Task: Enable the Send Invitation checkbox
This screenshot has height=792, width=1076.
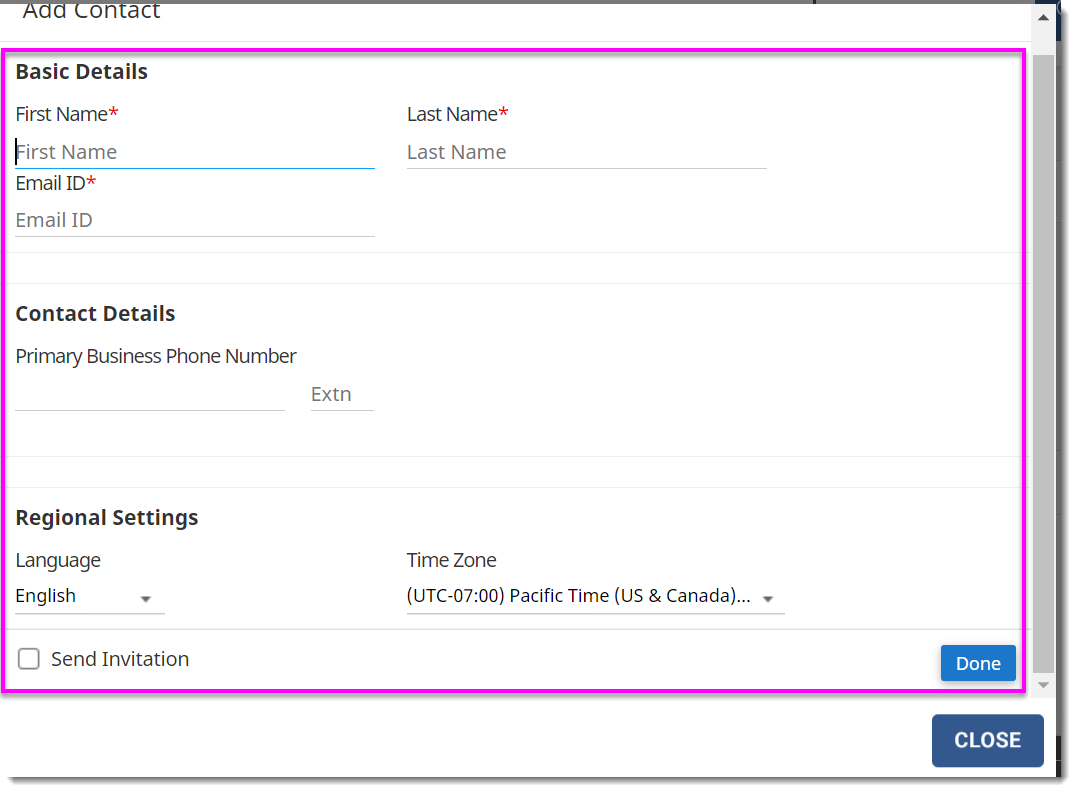Action: [28, 658]
